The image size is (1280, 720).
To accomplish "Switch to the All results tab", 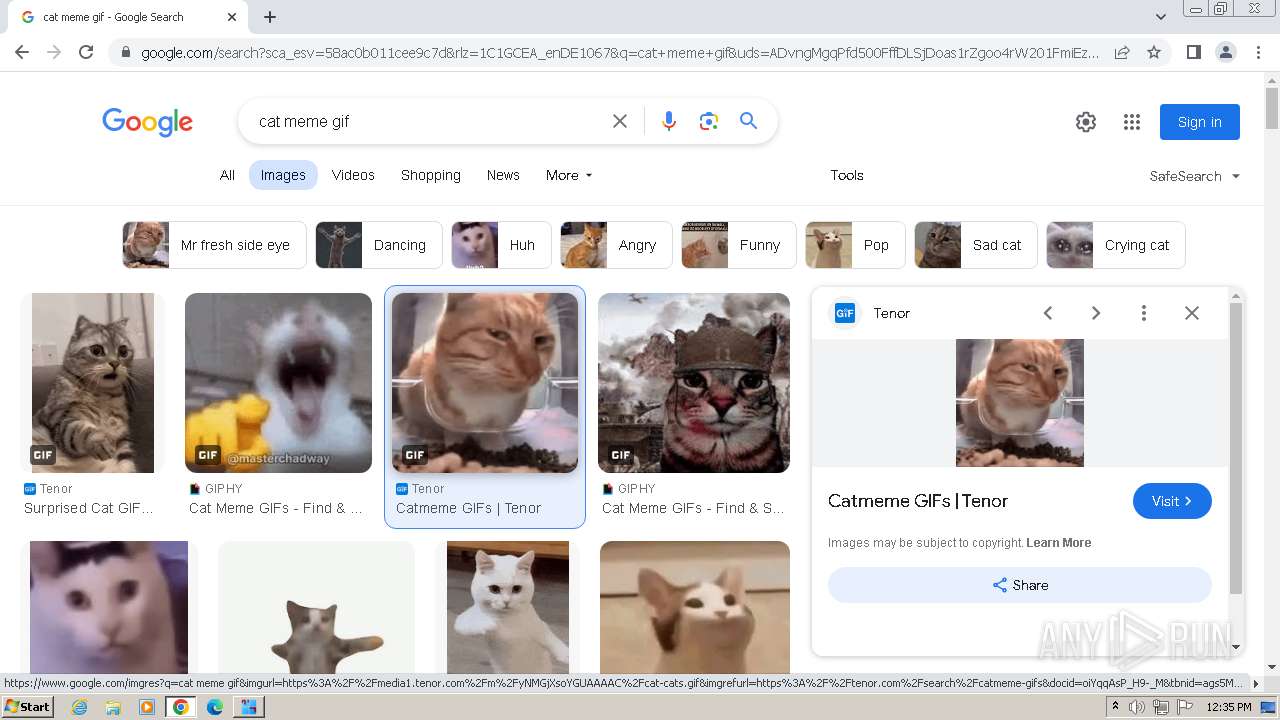I will pyautogui.click(x=227, y=175).
